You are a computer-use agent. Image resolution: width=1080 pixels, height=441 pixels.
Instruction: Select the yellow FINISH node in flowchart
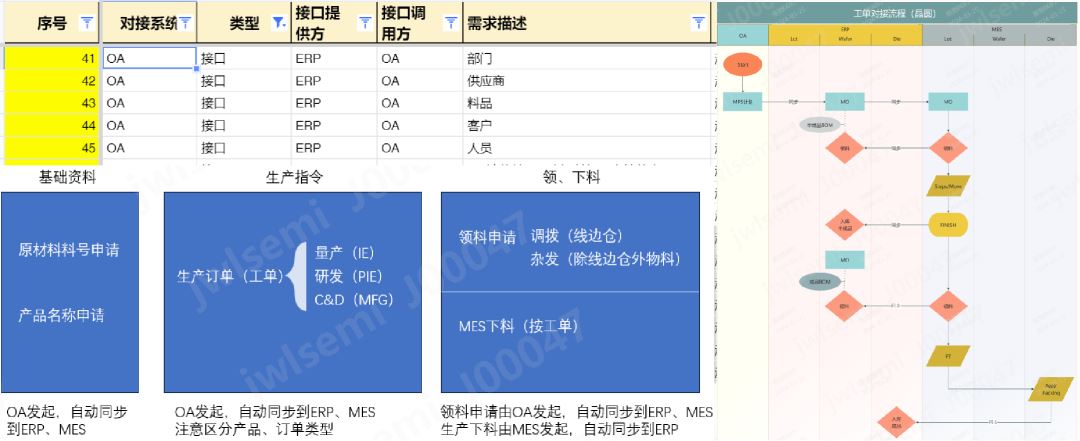pos(947,224)
